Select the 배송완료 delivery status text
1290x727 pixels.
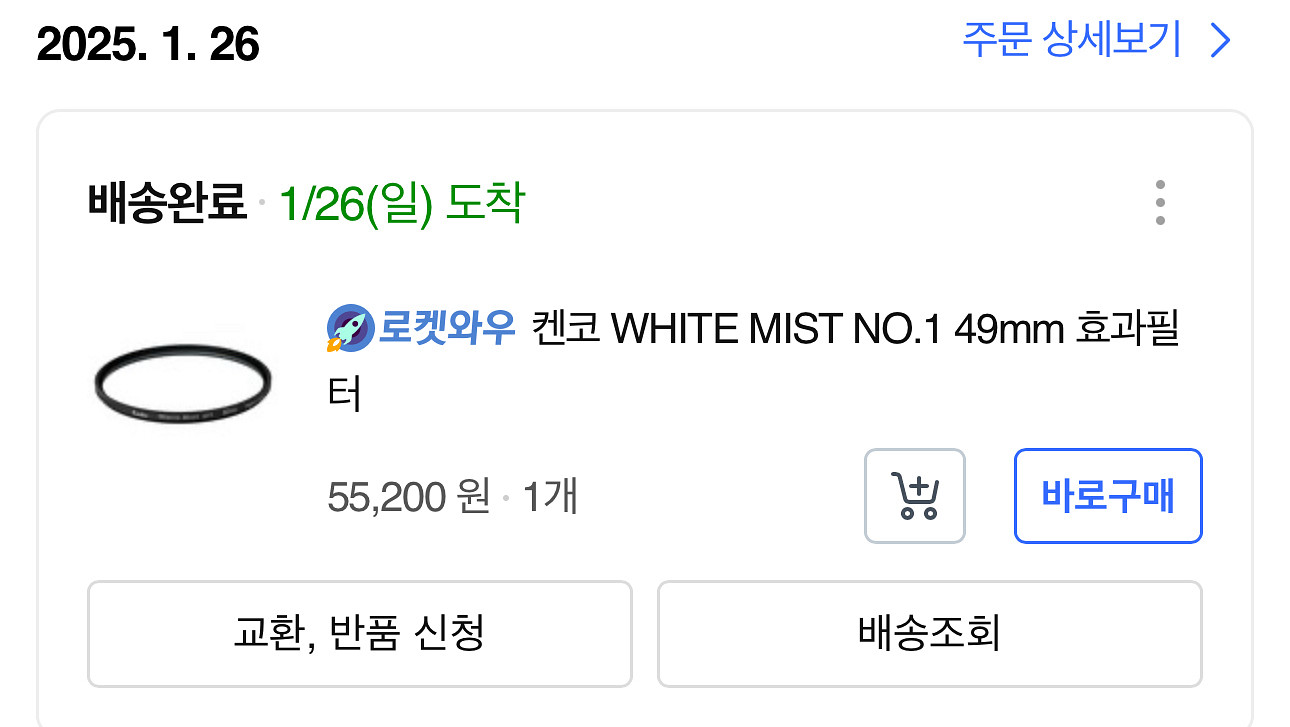point(167,204)
